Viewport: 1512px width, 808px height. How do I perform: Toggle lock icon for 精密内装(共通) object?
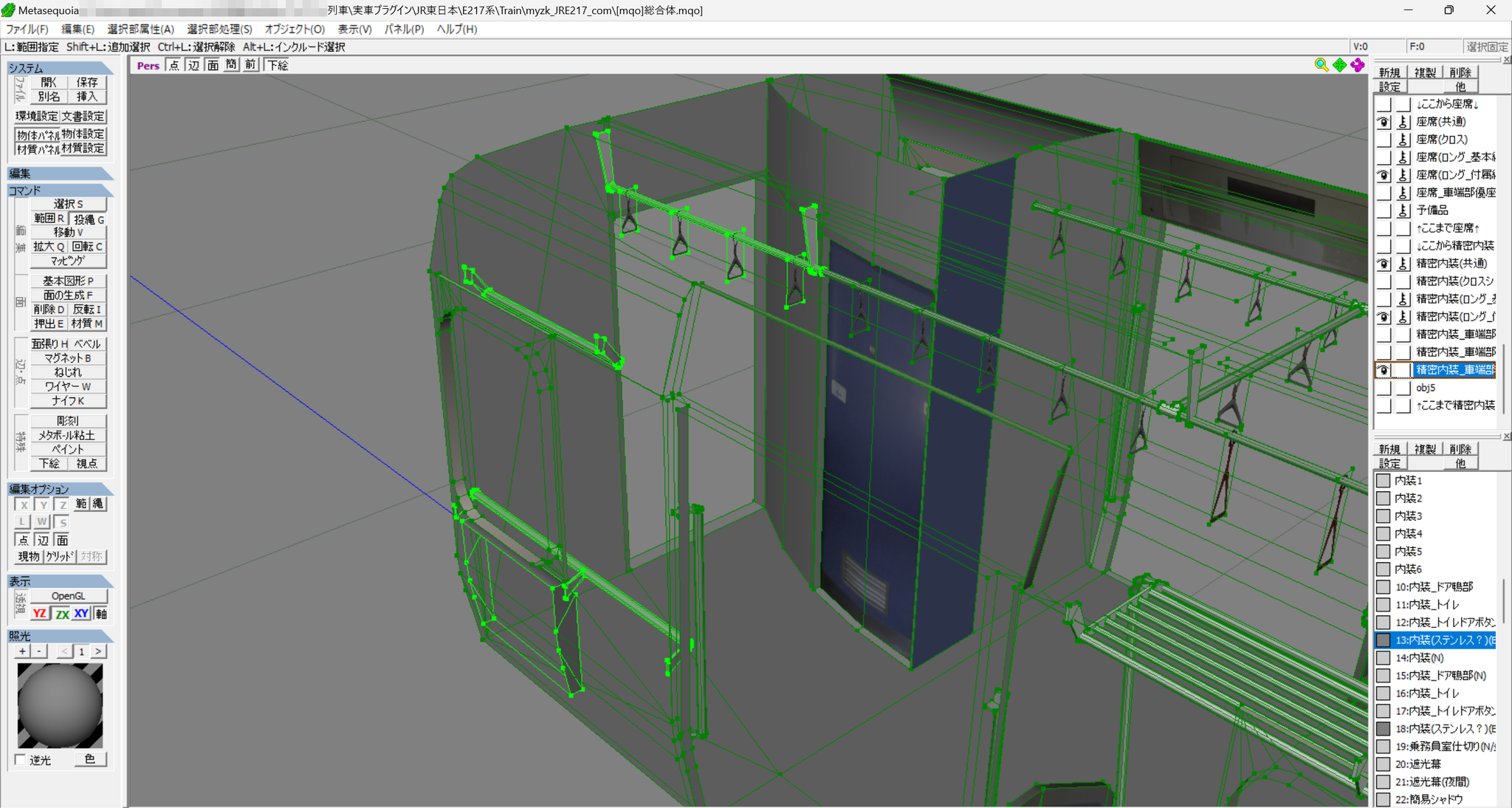(1403, 264)
